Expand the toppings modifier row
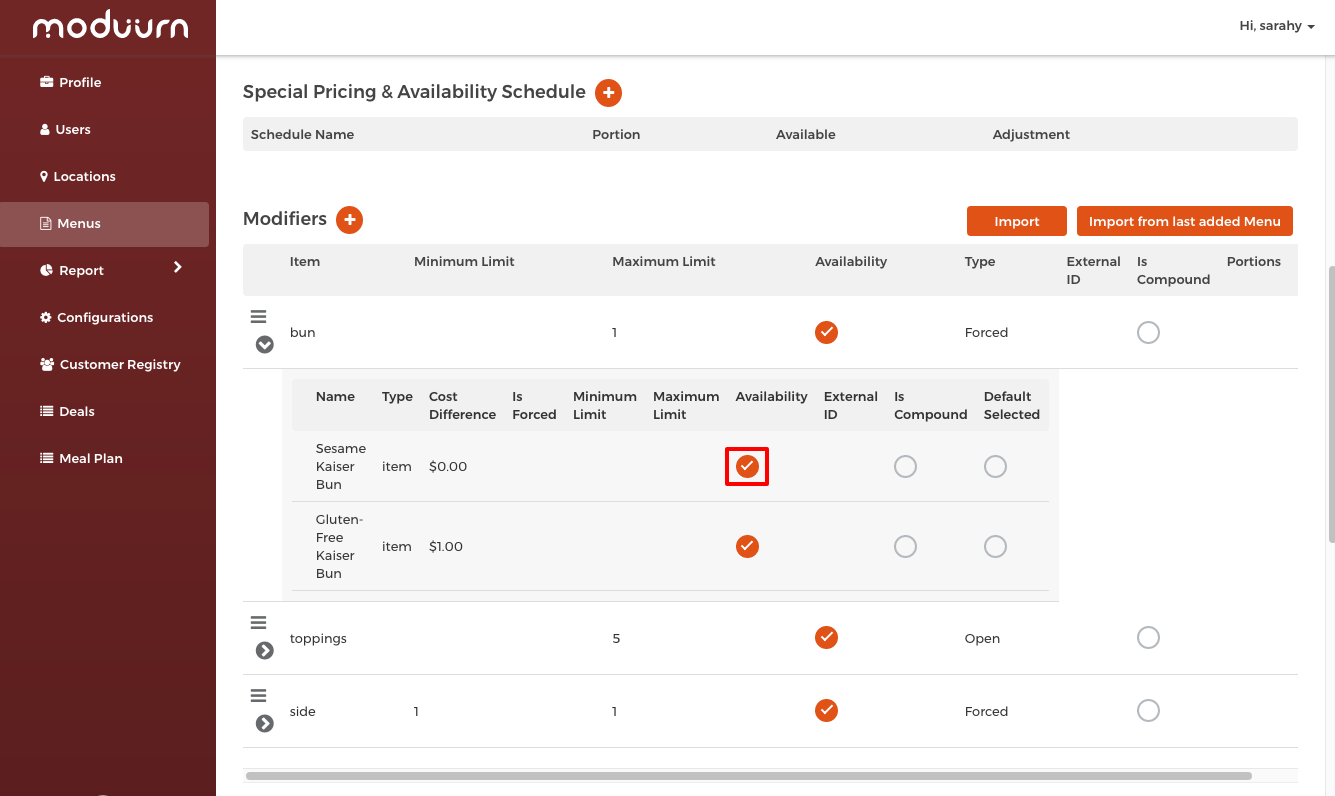1335x796 pixels. tap(264, 651)
